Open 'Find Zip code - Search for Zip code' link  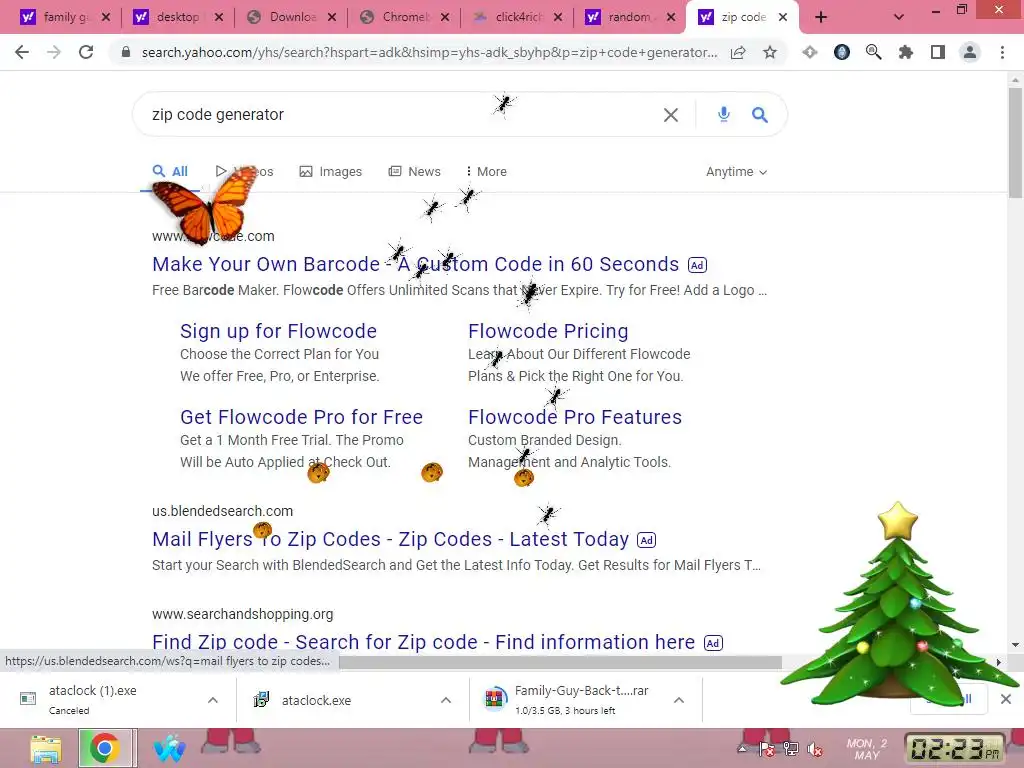(423, 642)
